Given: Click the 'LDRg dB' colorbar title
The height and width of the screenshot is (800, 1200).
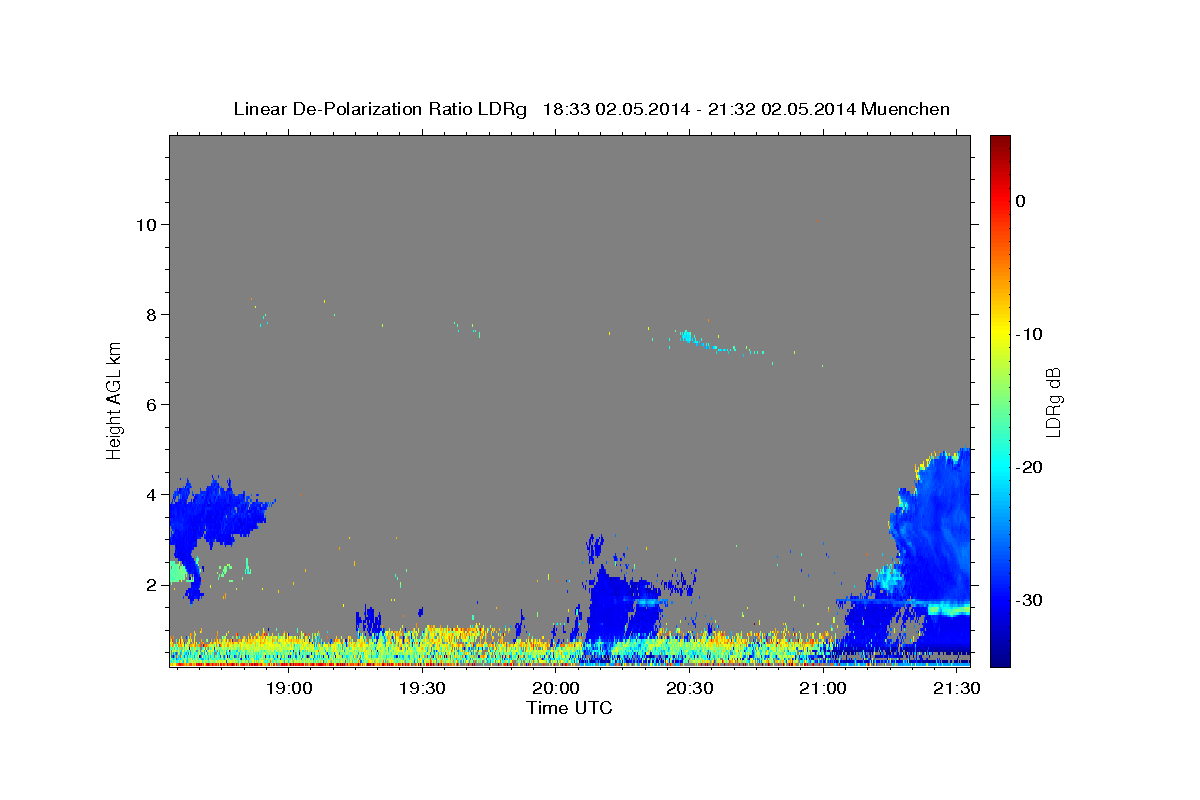Looking at the screenshot, I should tap(1053, 402).
